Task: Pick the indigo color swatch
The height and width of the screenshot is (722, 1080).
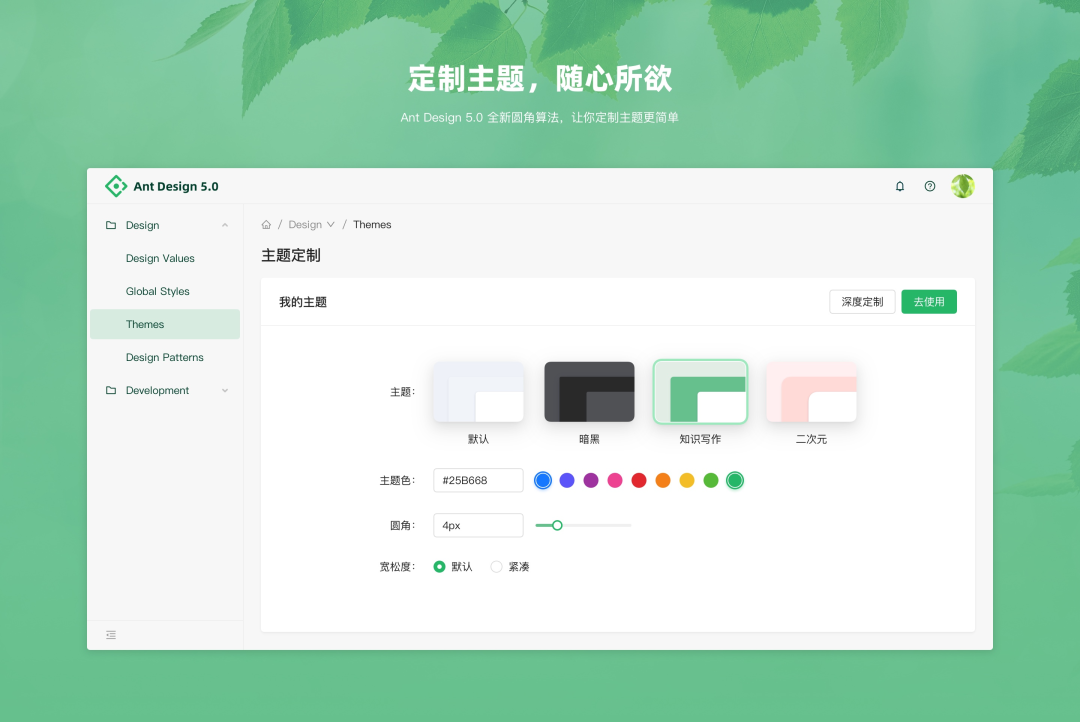Action: coord(567,480)
